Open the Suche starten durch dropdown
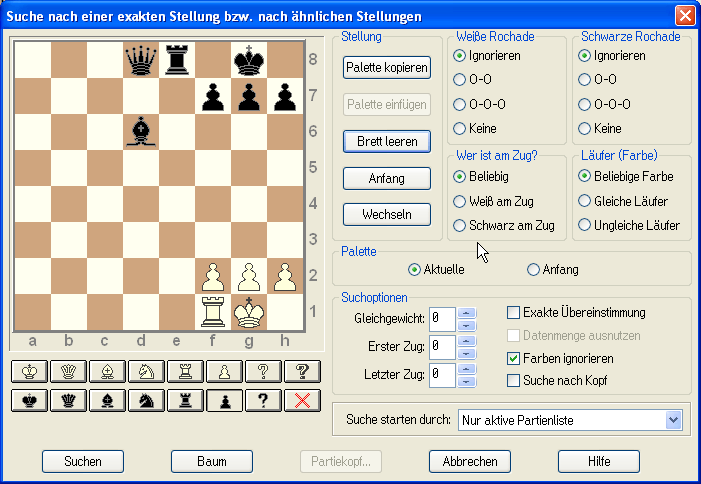This screenshot has width=701, height=484. click(673, 420)
